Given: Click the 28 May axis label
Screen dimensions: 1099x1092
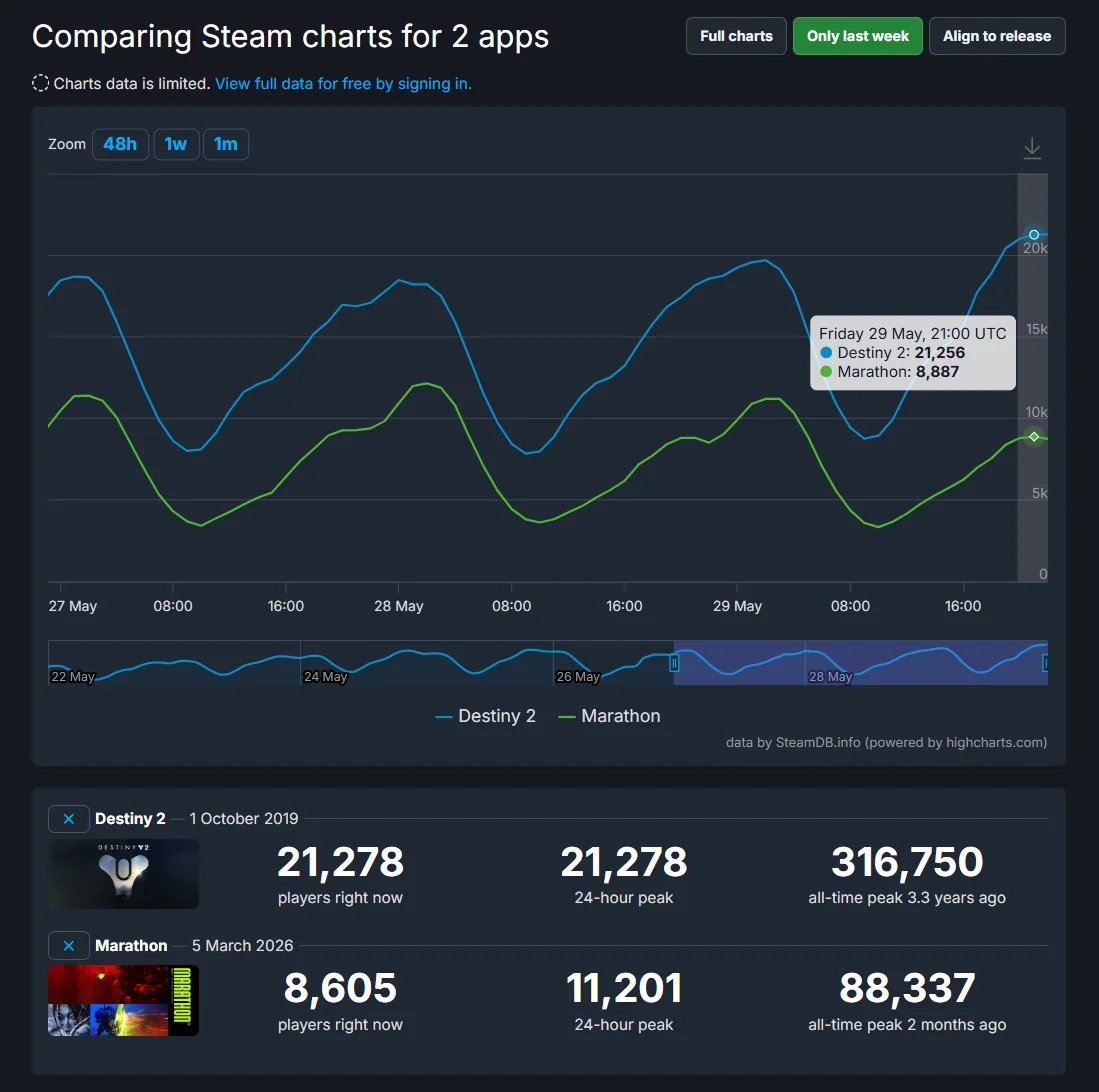Looking at the screenshot, I should click(x=398, y=606).
